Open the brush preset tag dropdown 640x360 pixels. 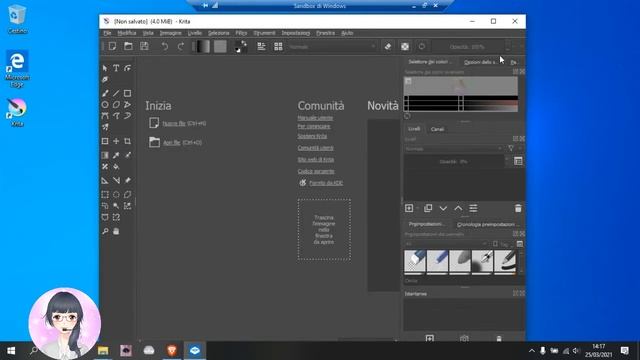click(446, 244)
